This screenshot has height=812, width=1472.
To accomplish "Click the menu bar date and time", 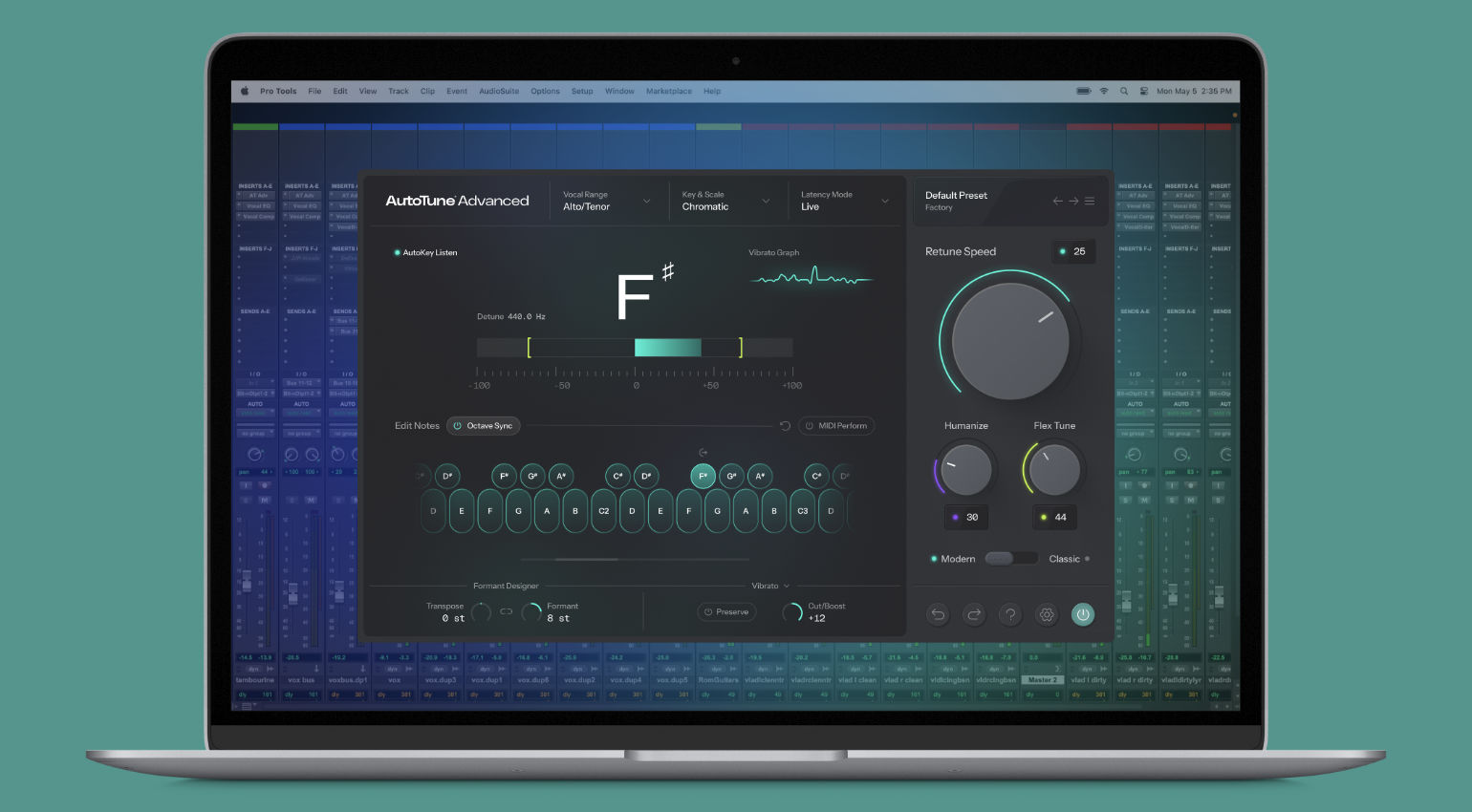I will (x=1194, y=92).
